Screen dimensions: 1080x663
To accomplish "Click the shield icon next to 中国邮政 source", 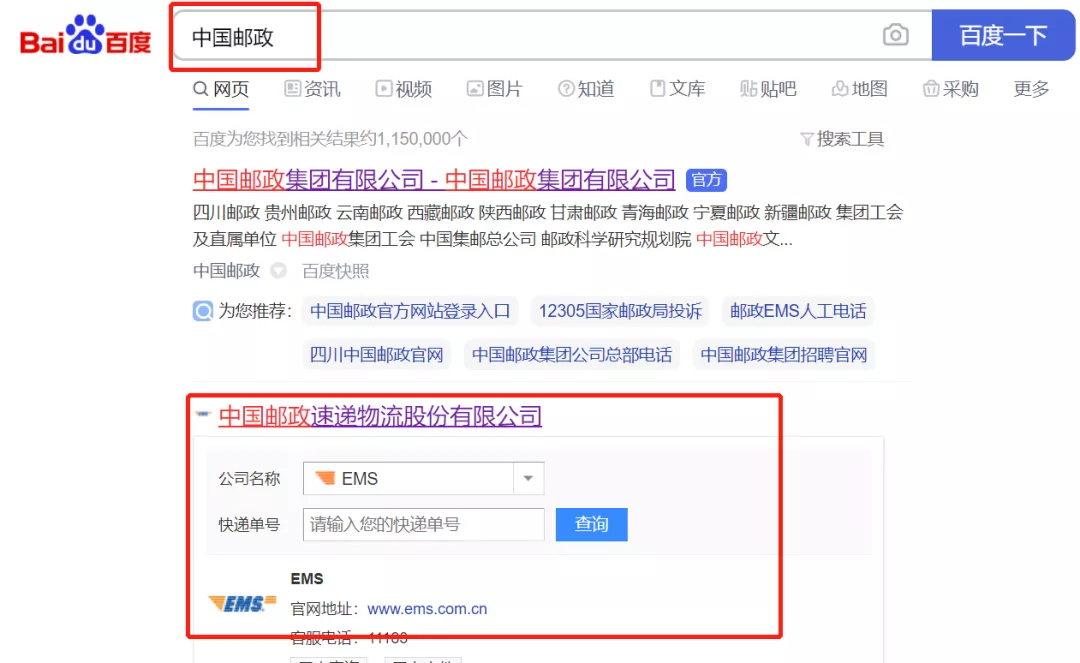I will (279, 271).
